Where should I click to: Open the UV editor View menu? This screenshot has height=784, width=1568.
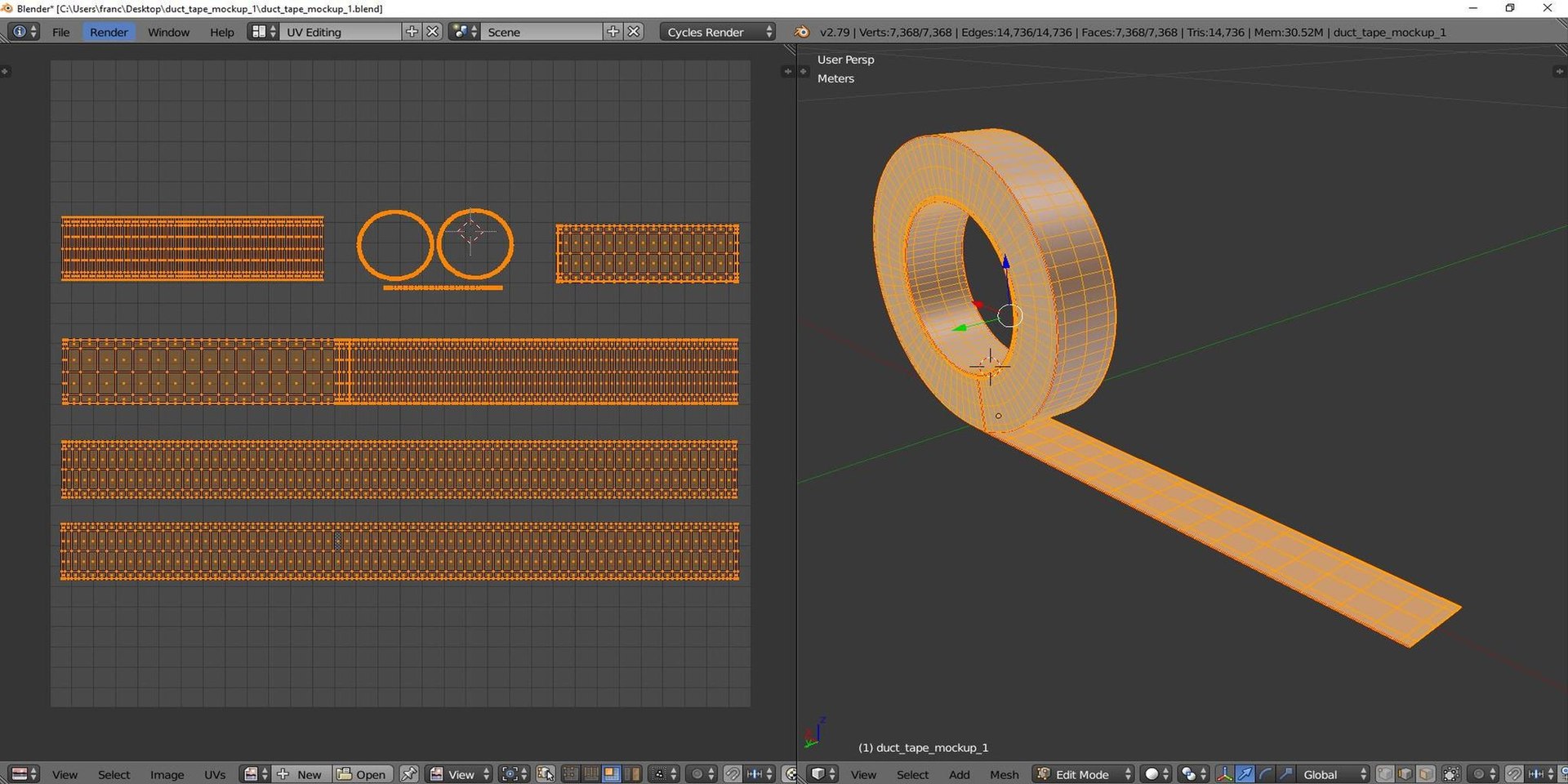(65, 774)
